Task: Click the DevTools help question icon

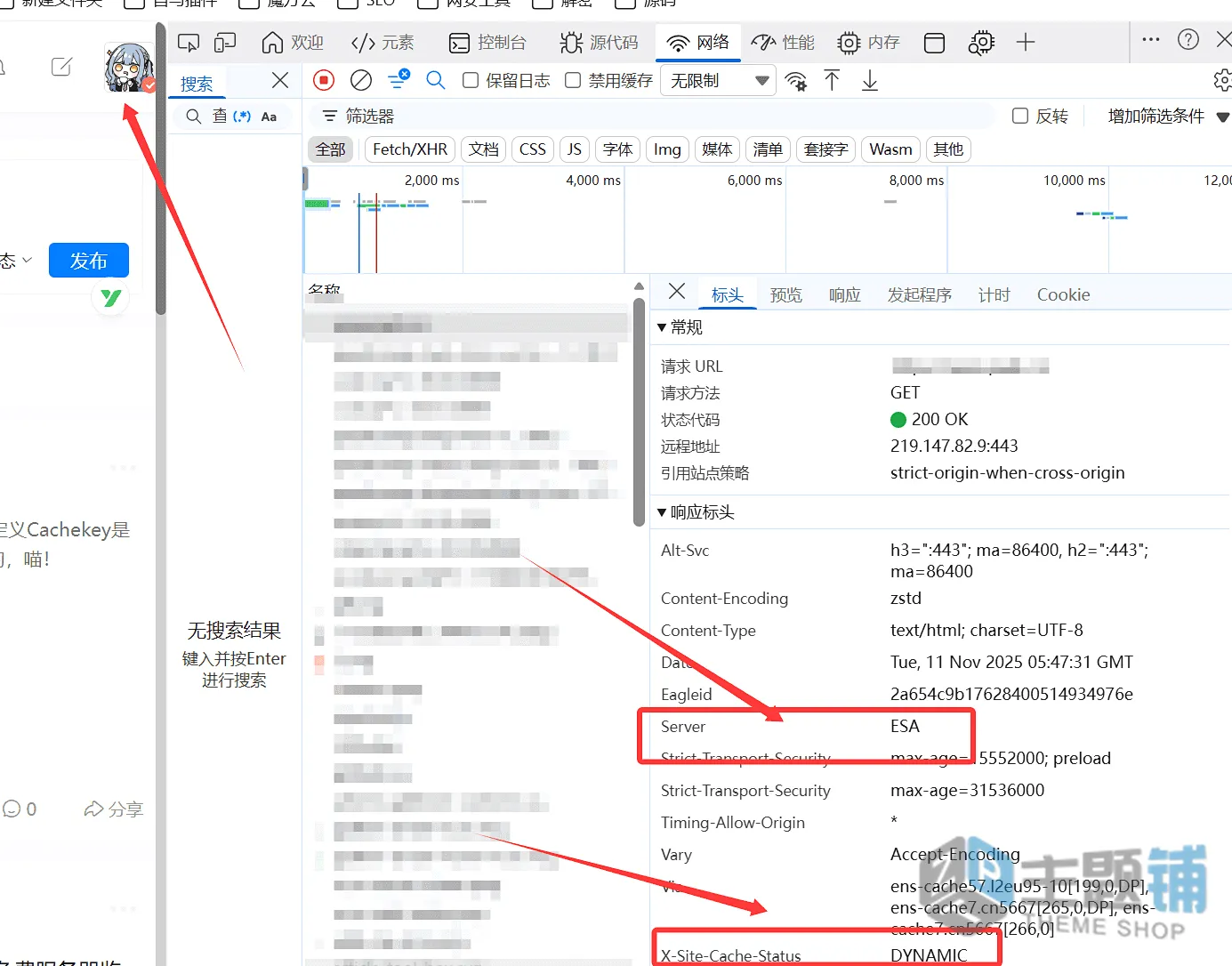Action: (x=1188, y=39)
